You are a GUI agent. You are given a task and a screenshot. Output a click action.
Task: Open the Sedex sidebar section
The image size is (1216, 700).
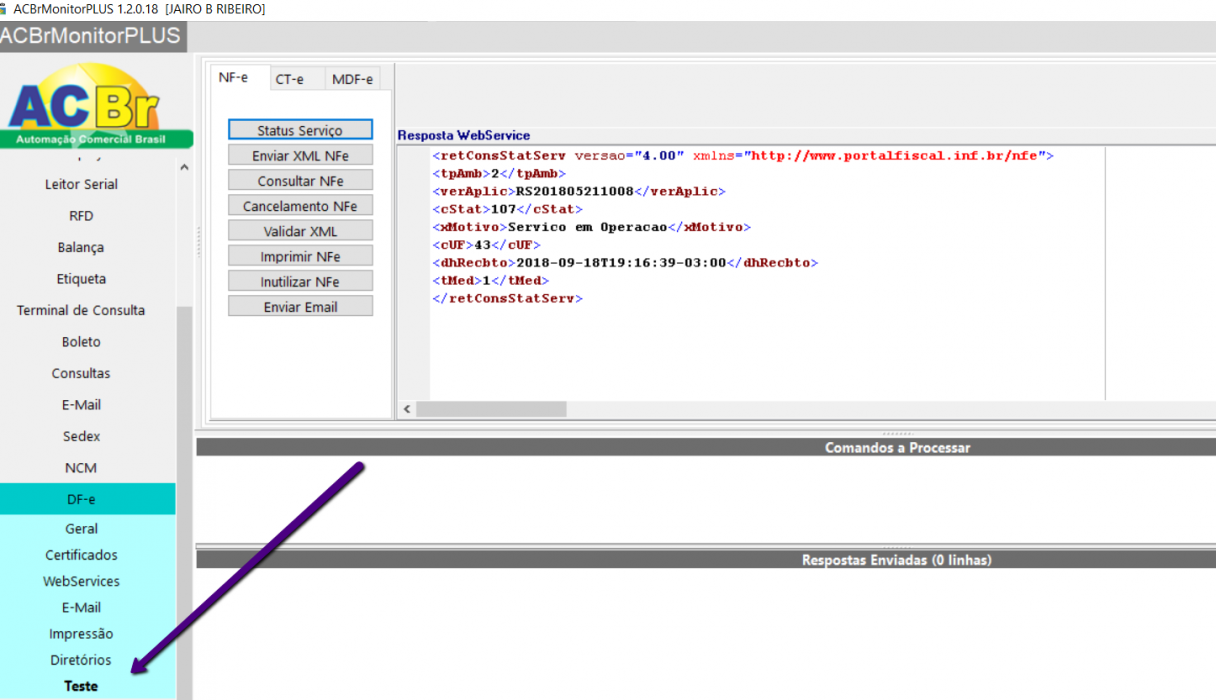81,436
